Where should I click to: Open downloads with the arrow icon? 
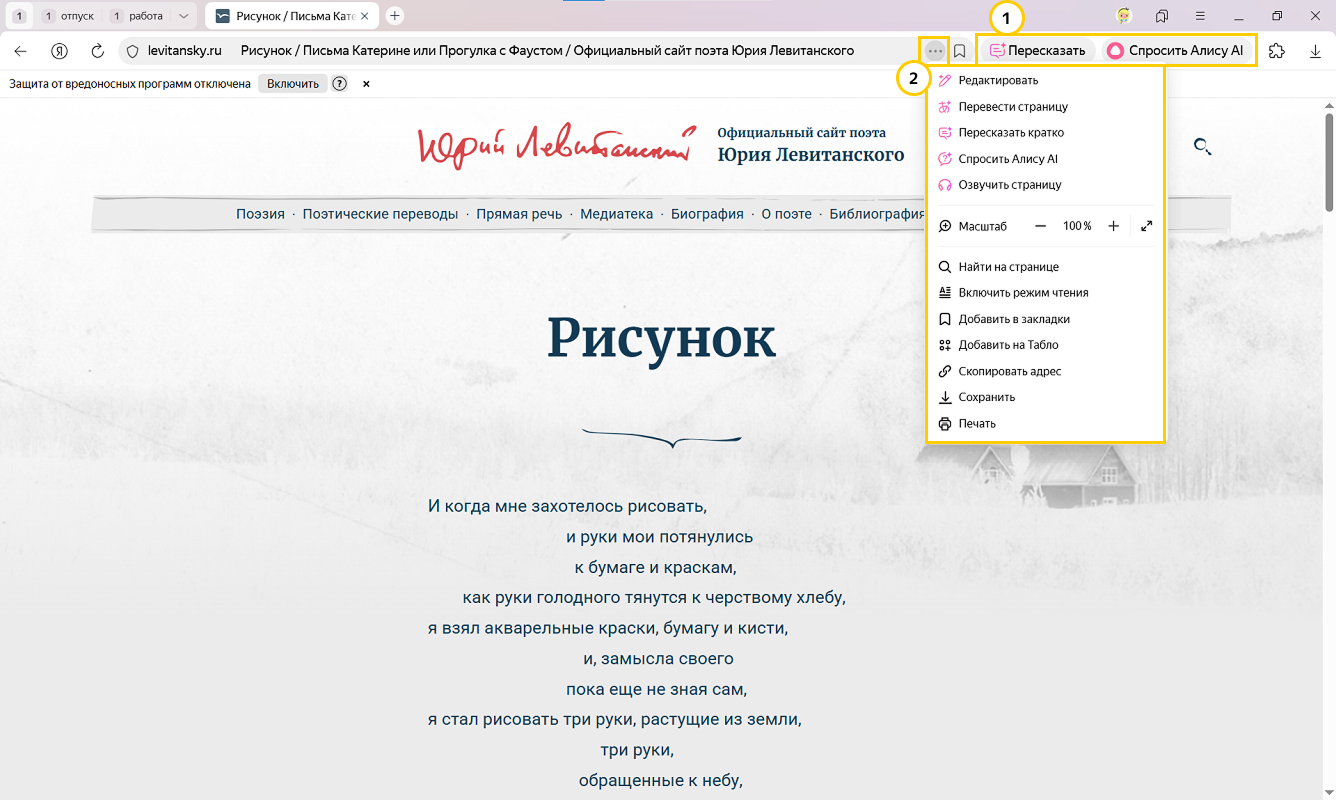point(1315,51)
